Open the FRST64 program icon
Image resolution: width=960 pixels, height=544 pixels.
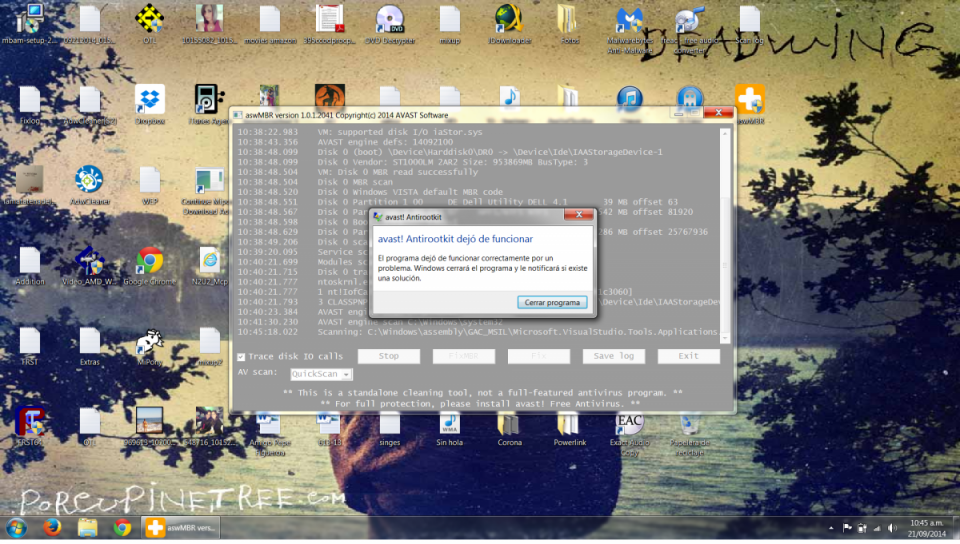[29, 426]
